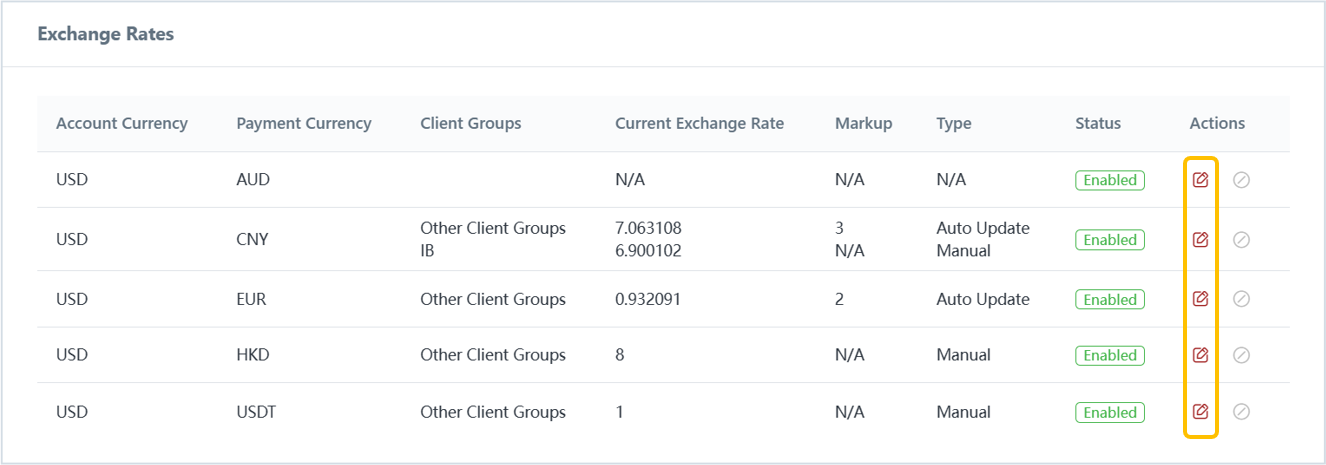Disable the HKD exchange rate

(x=1242, y=355)
